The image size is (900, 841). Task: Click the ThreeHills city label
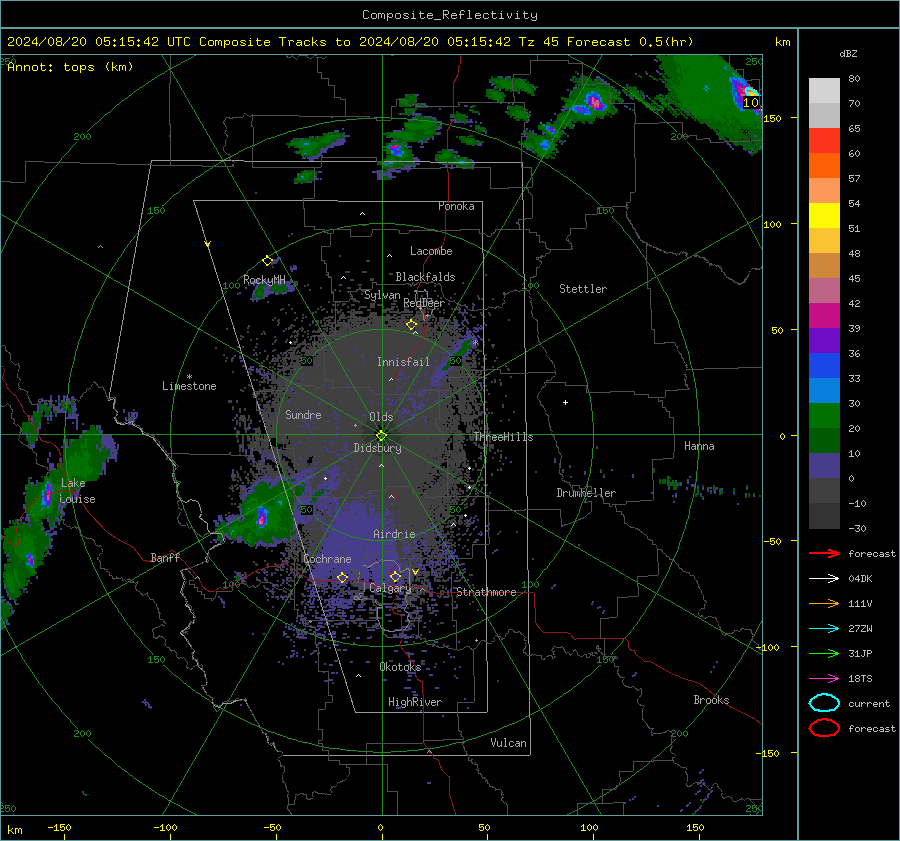[x=503, y=437]
